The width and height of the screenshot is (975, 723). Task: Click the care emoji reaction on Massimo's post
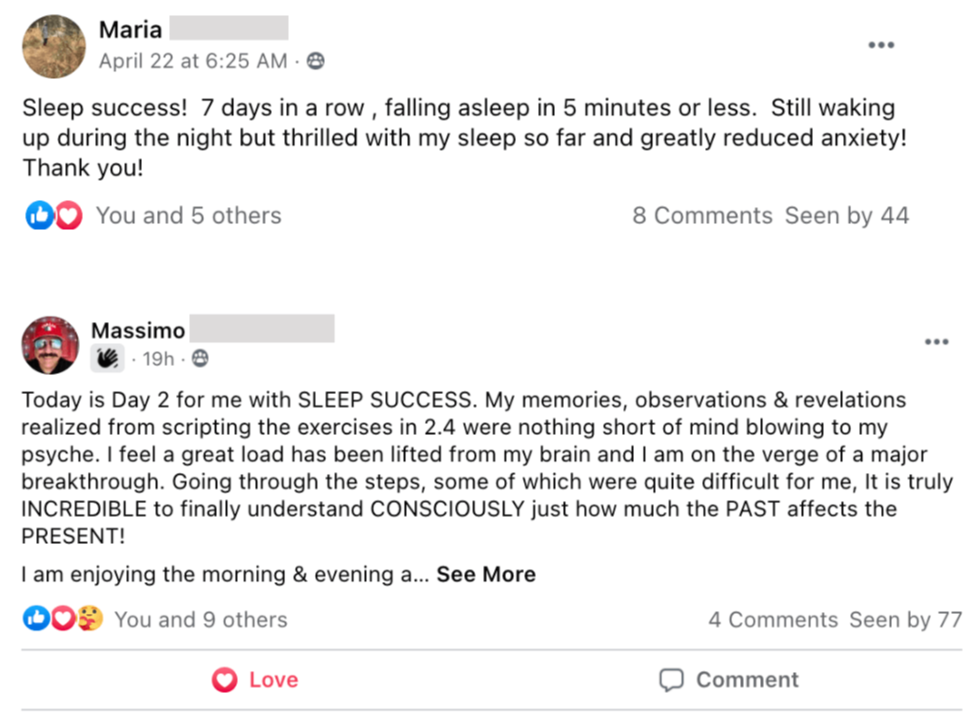[90, 619]
